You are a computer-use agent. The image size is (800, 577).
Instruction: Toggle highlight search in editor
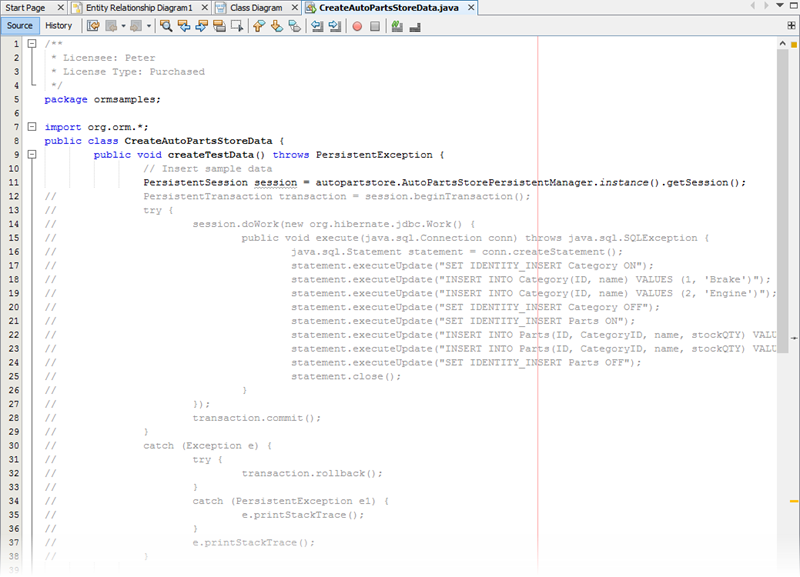(x=220, y=26)
